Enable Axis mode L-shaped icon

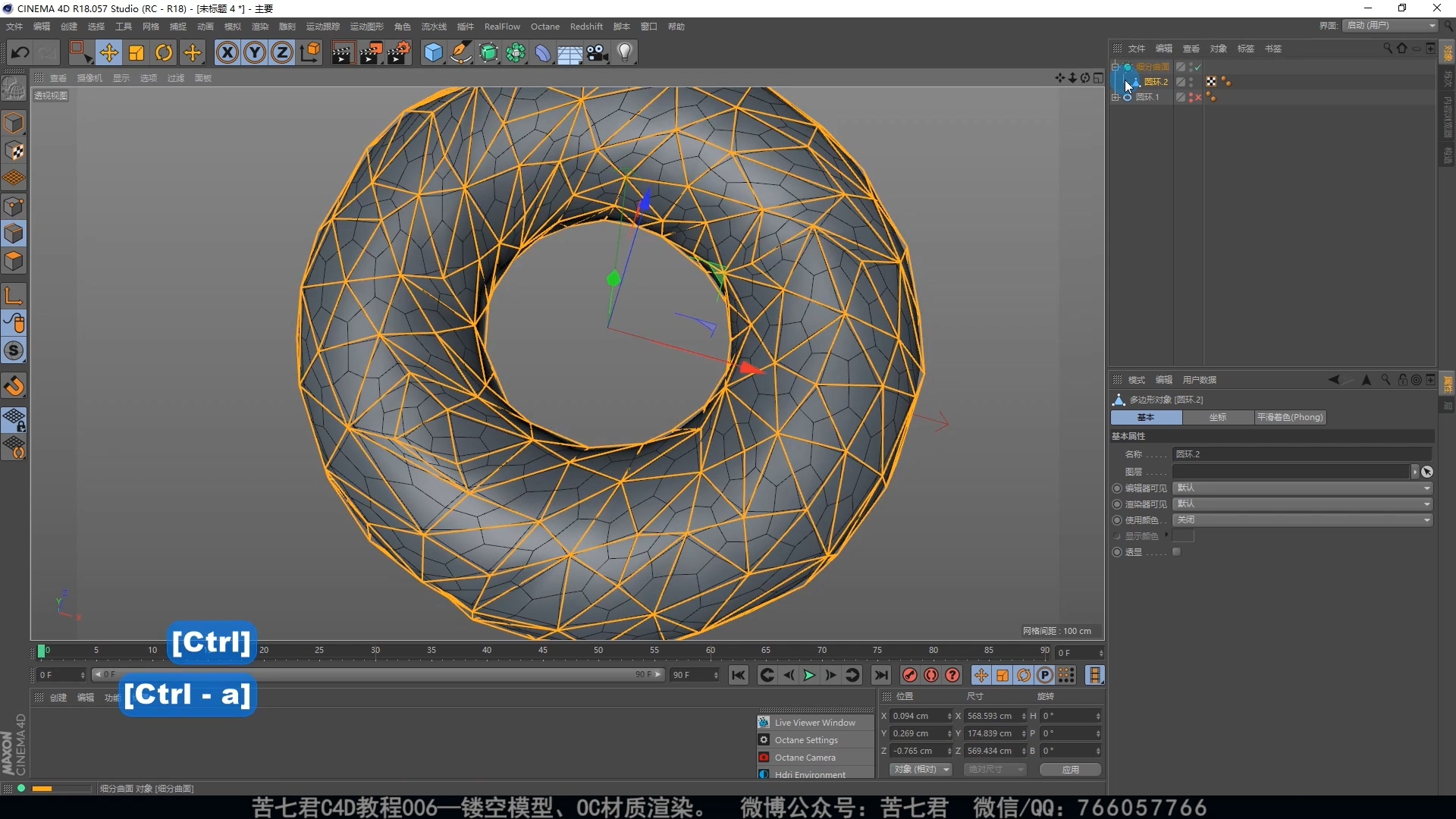[14, 295]
